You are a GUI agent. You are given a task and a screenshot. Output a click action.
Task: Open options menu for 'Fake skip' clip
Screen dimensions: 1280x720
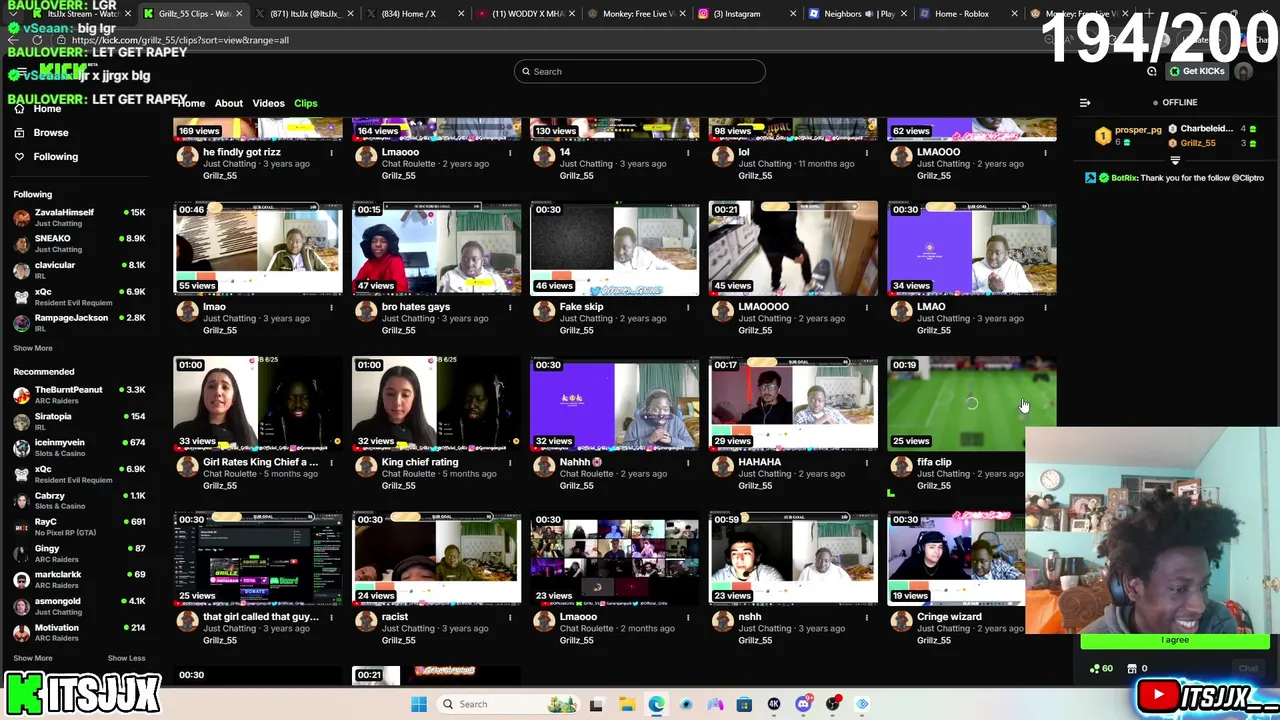click(x=688, y=307)
